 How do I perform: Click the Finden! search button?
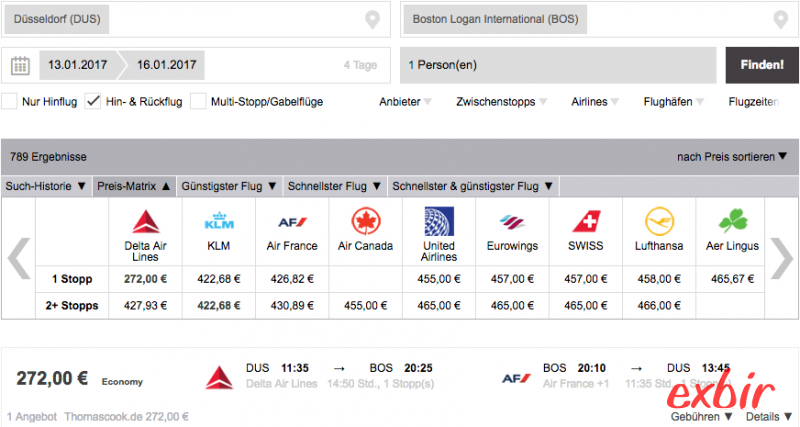coord(762,65)
